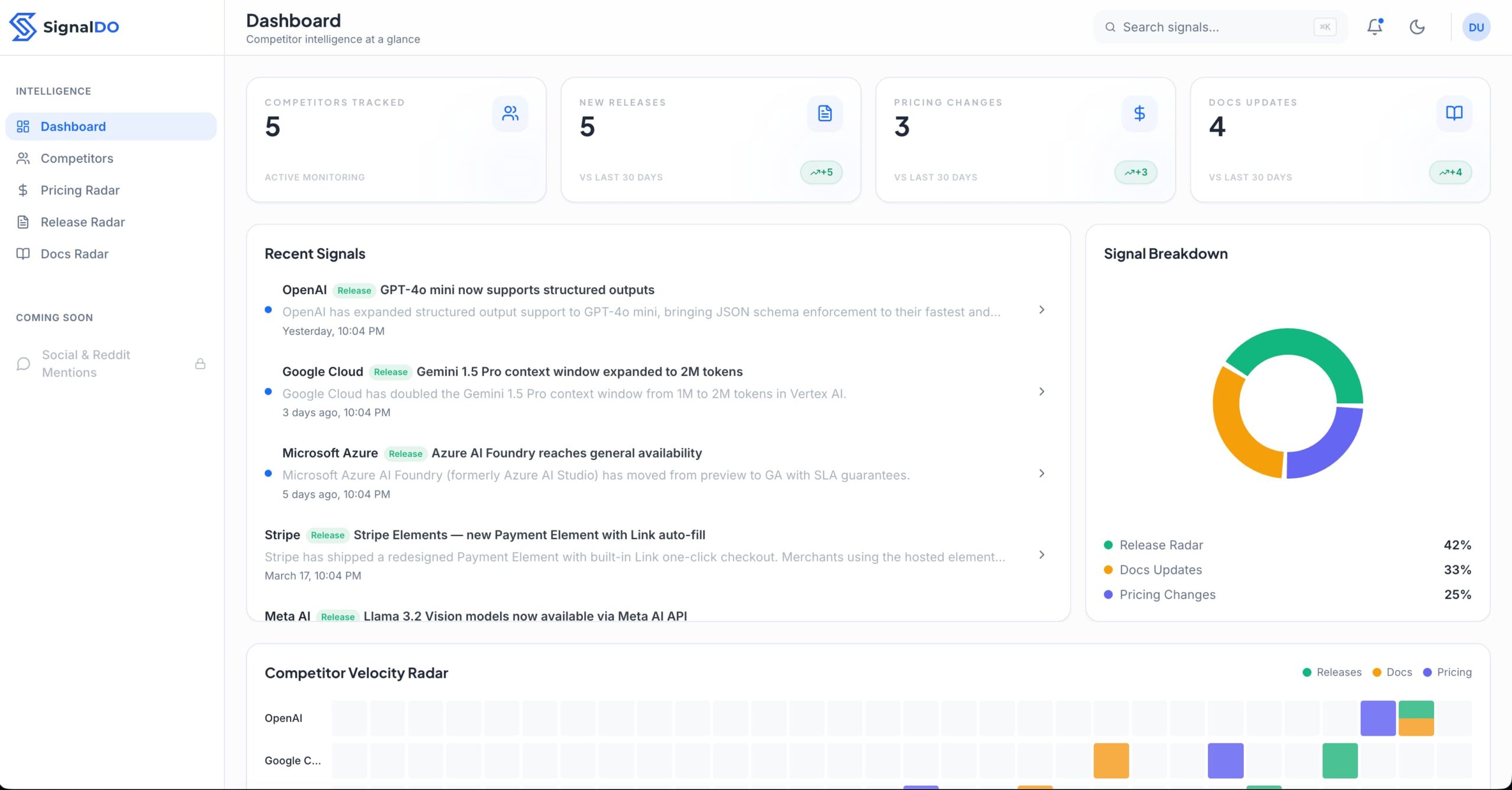This screenshot has width=1512, height=790.
Task: Open Pricing Radar in the sidebar
Action: coord(80,190)
